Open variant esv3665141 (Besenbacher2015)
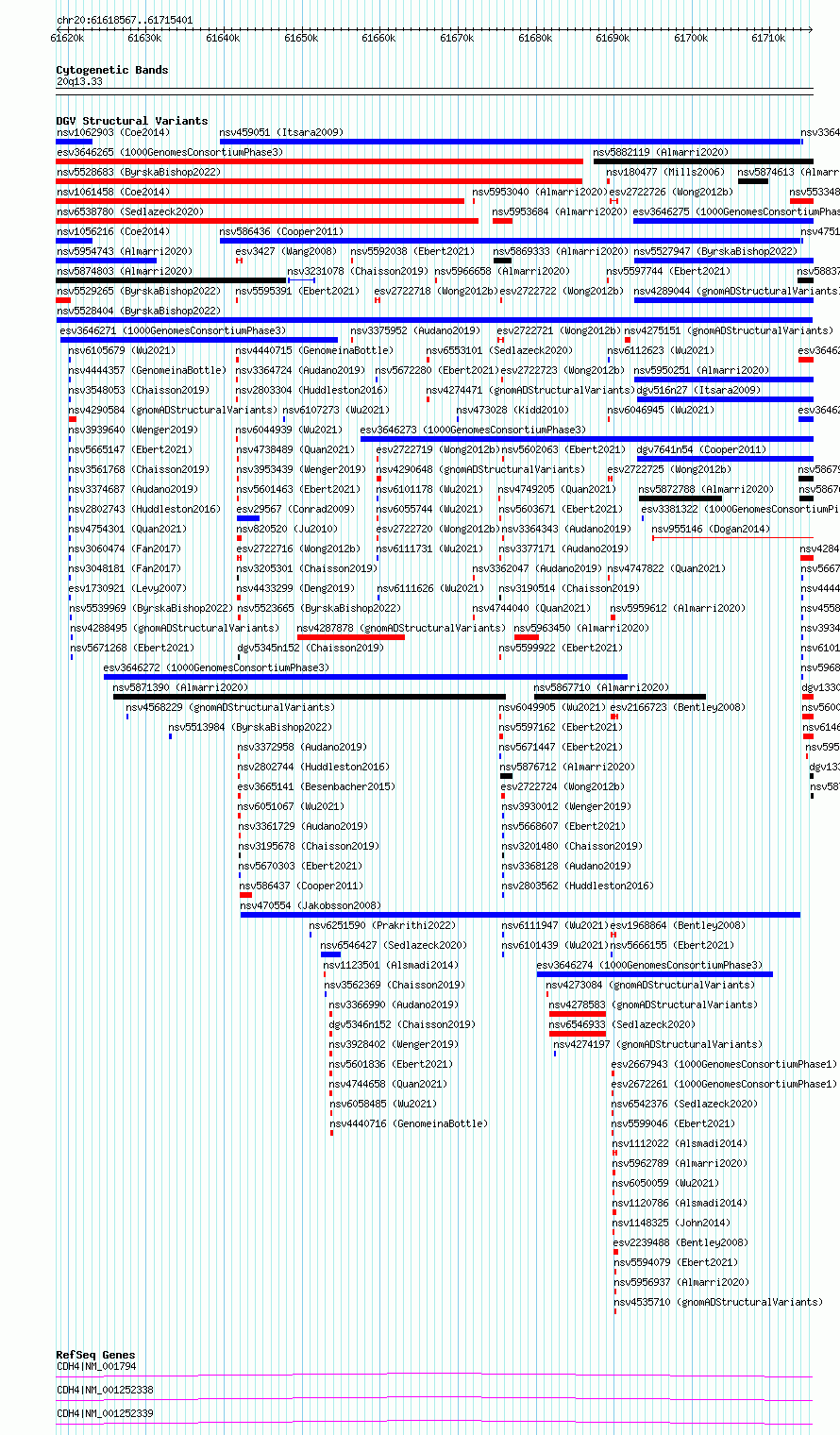The image size is (840, 1435). pos(316,787)
